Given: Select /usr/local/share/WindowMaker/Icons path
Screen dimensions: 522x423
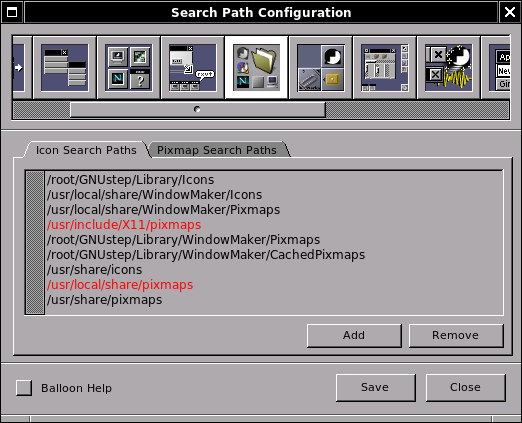Looking at the screenshot, I should tap(274, 195).
